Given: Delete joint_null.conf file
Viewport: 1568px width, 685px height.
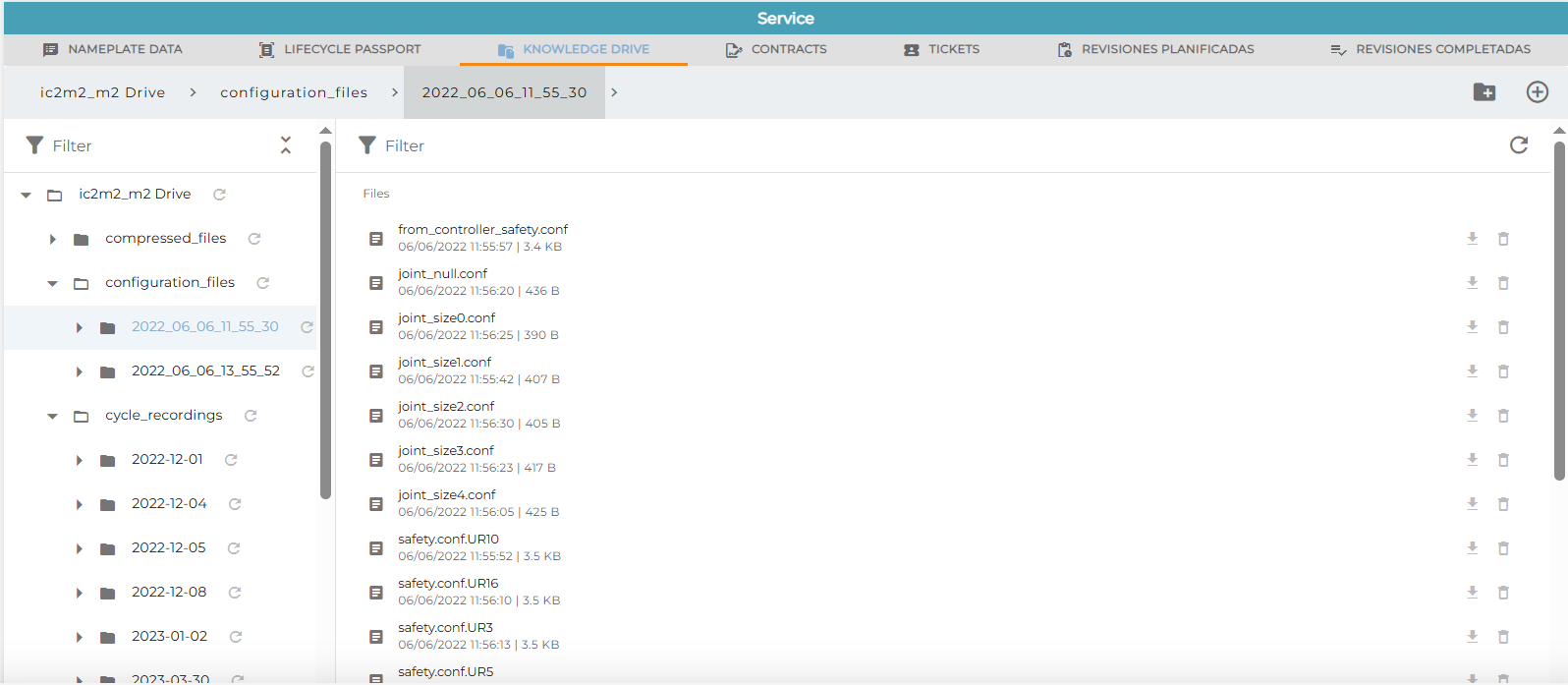Looking at the screenshot, I should pos(1503,283).
